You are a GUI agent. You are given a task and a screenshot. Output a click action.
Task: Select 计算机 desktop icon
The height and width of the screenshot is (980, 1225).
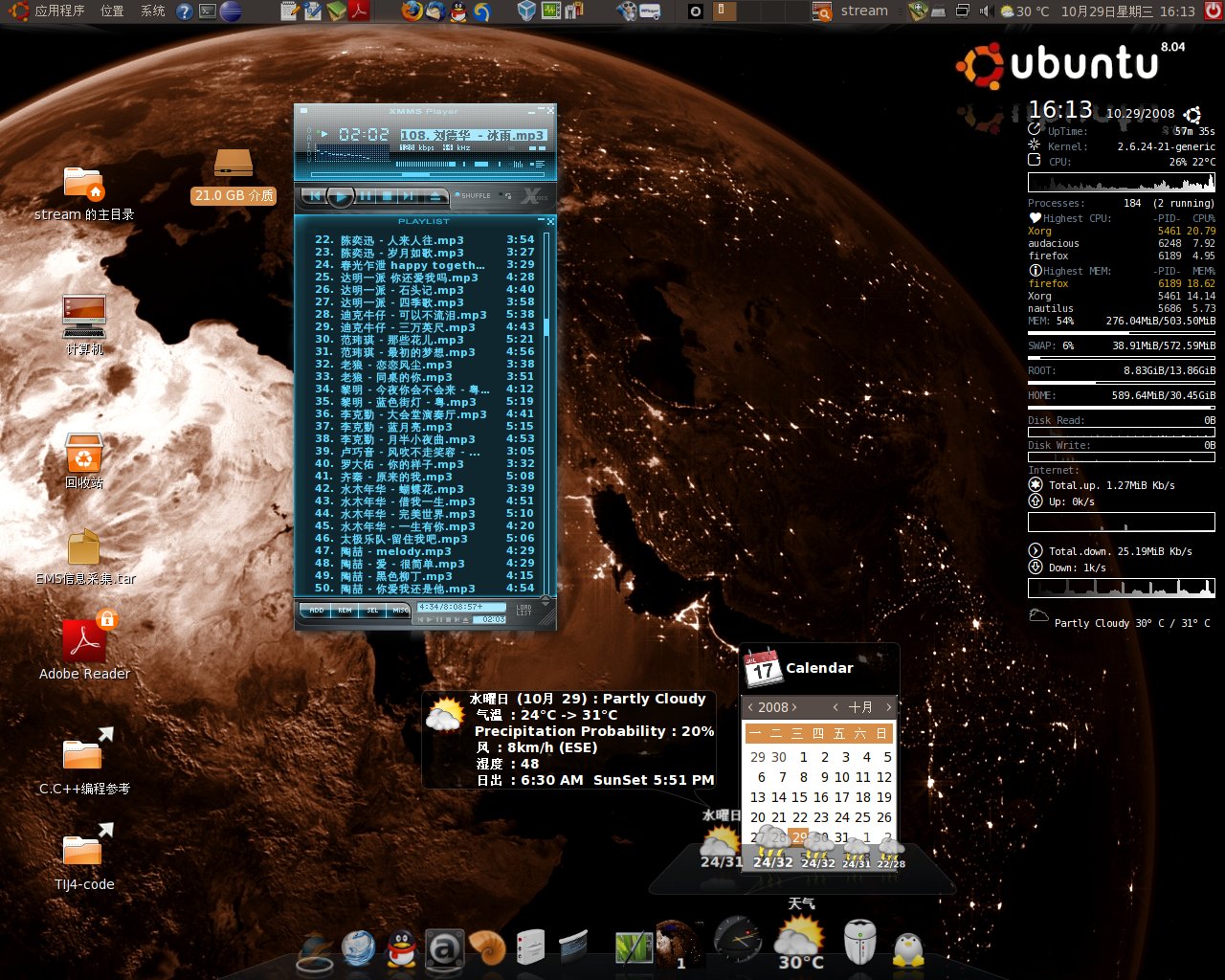coord(84,325)
